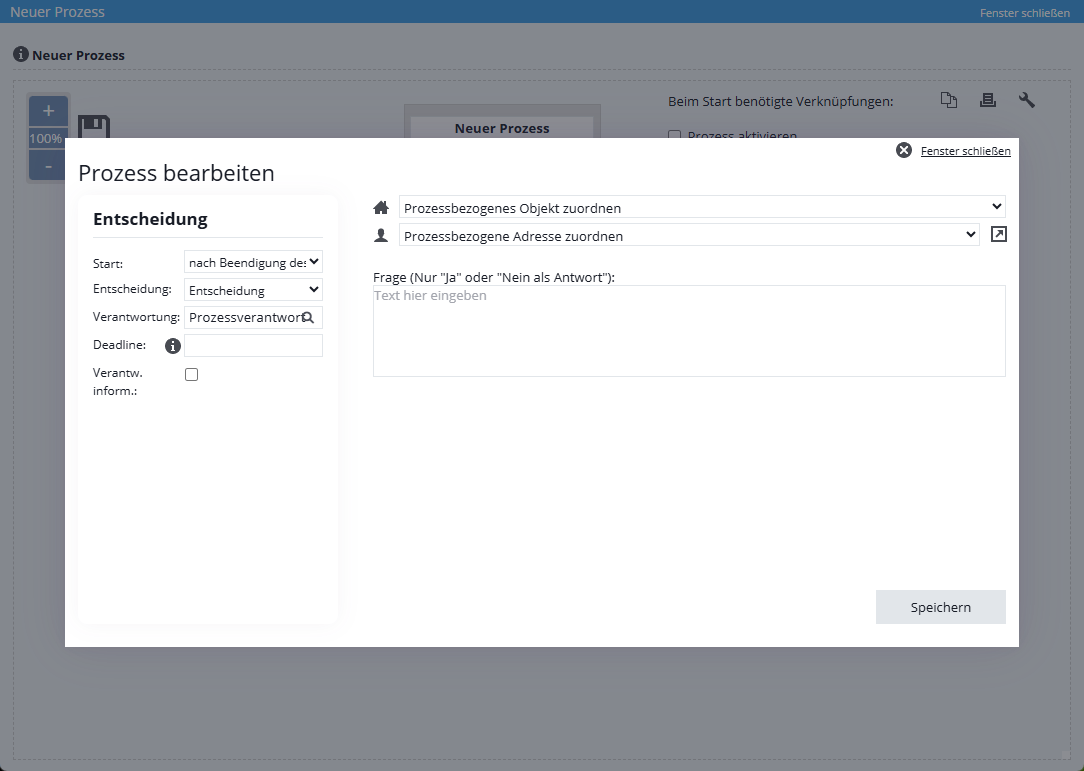The height and width of the screenshot is (771, 1084).
Task: Click the X icon to close dialog
Action: click(904, 150)
